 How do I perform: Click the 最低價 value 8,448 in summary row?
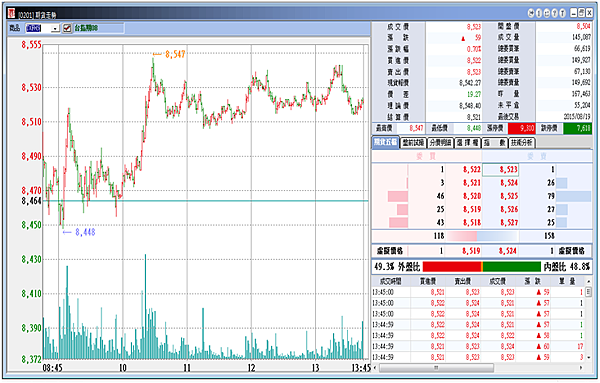[x=474, y=128]
